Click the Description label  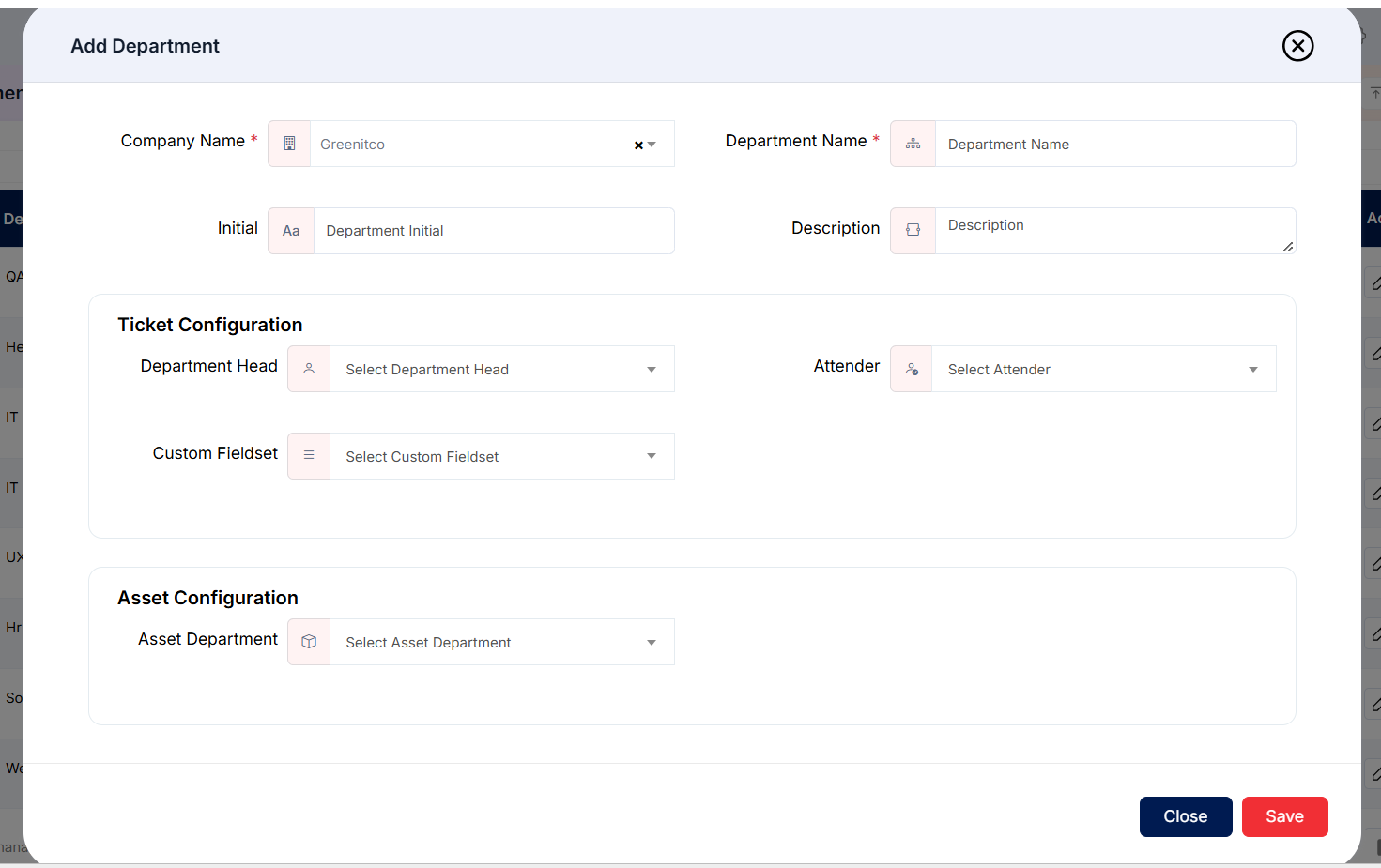tap(836, 228)
